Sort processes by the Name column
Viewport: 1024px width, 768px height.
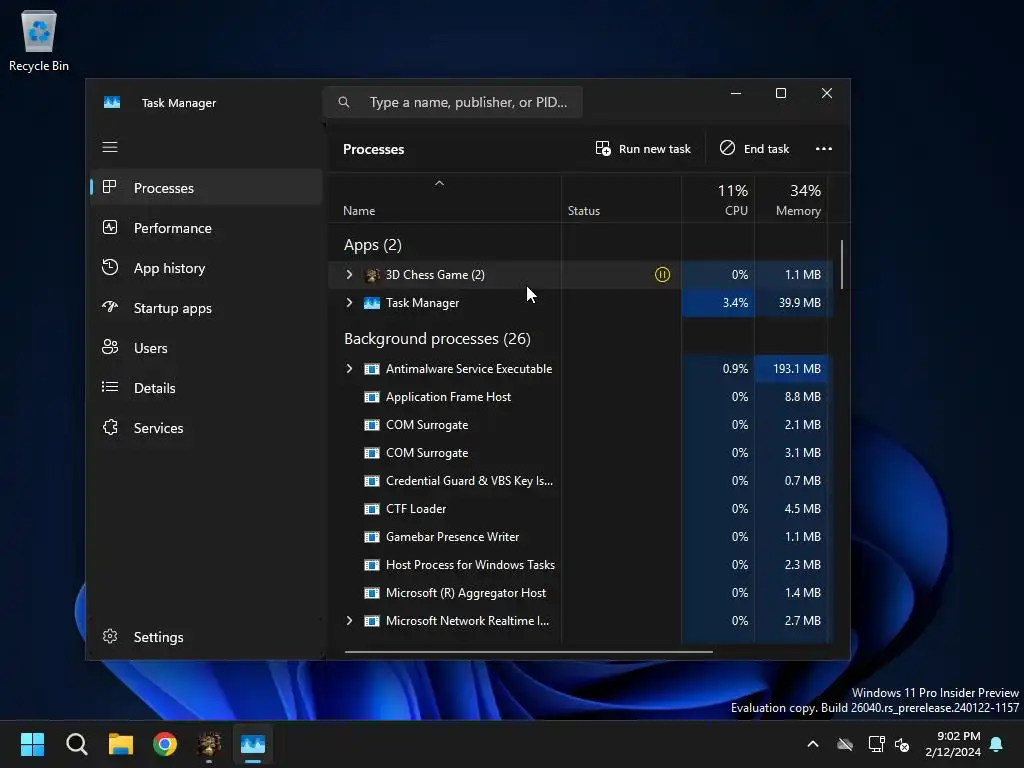point(444,200)
